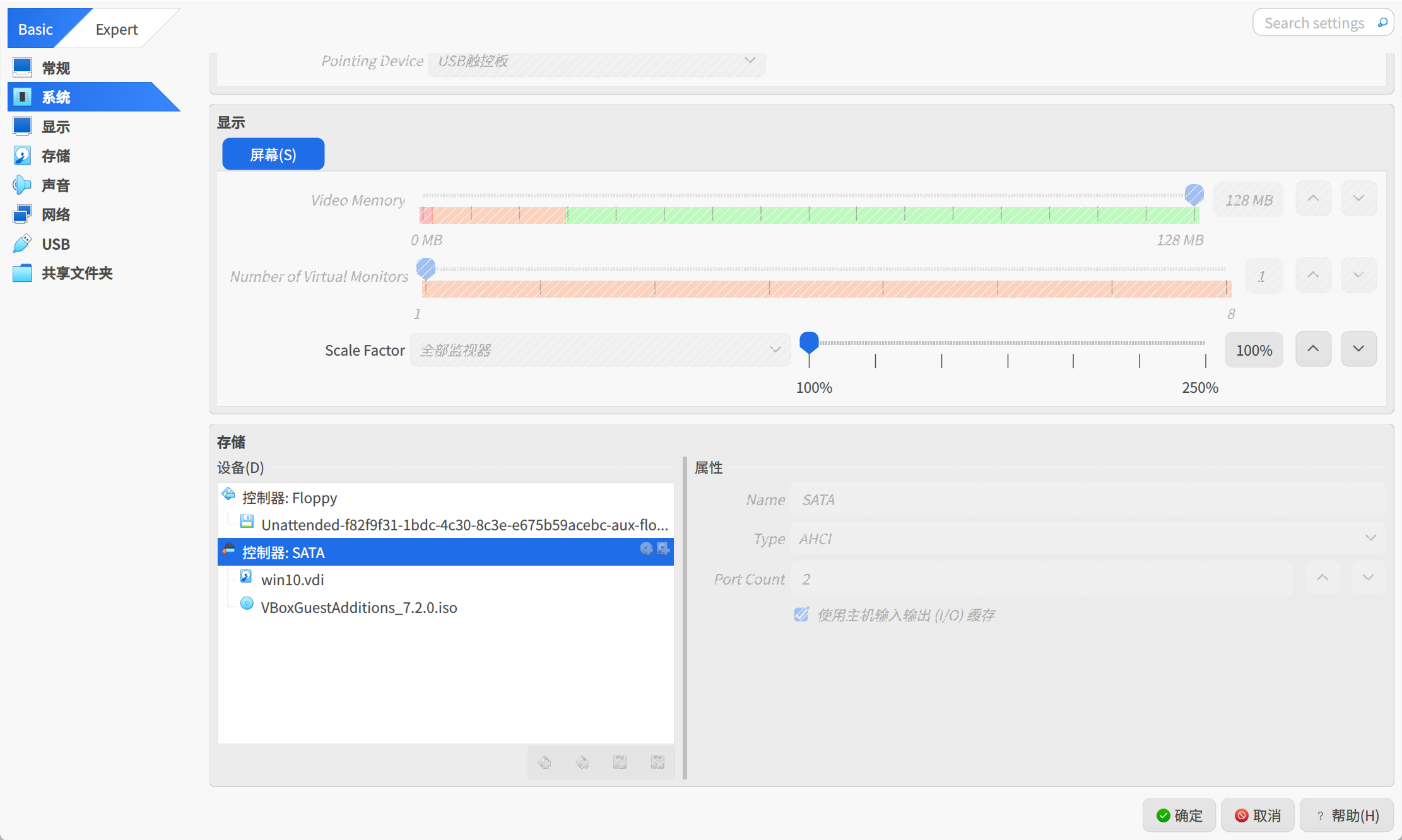The width and height of the screenshot is (1402, 840).
Task: Click the Search settings field
Action: point(1323,23)
